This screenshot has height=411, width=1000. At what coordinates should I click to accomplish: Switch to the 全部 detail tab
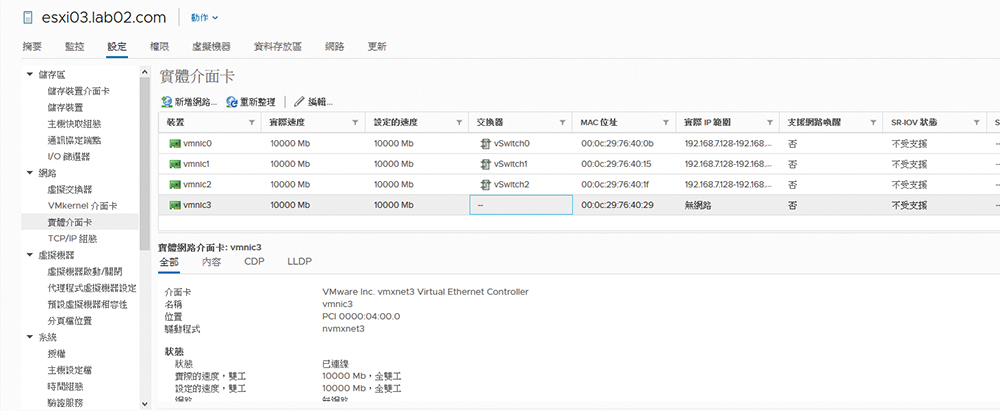tap(169, 262)
